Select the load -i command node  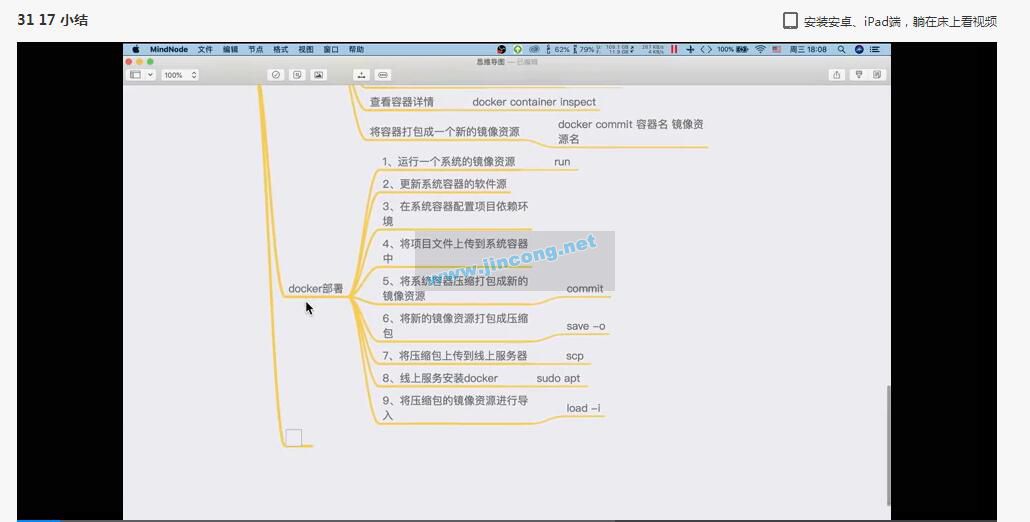(583, 408)
